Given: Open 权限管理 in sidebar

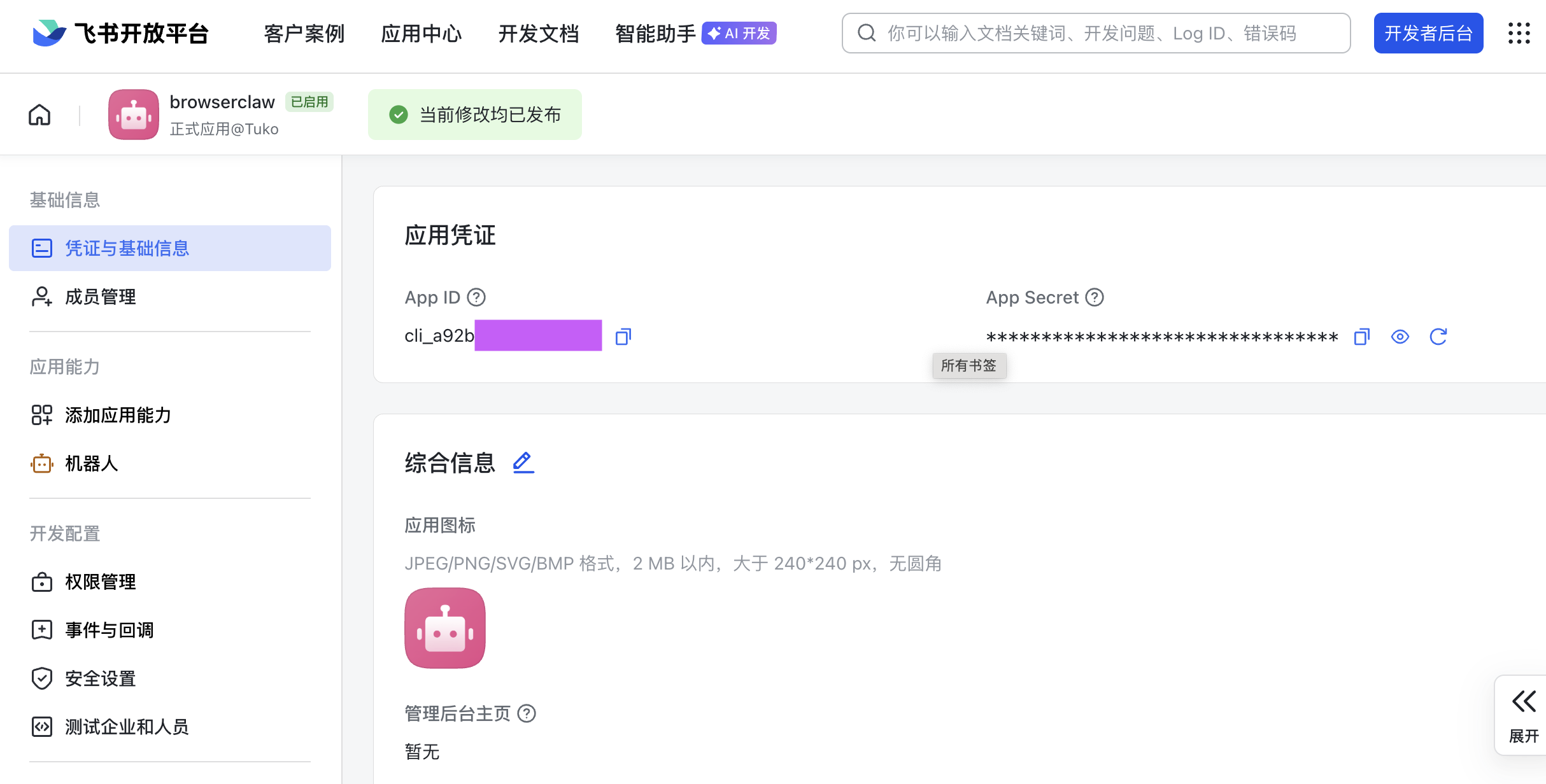Looking at the screenshot, I should tap(170, 582).
